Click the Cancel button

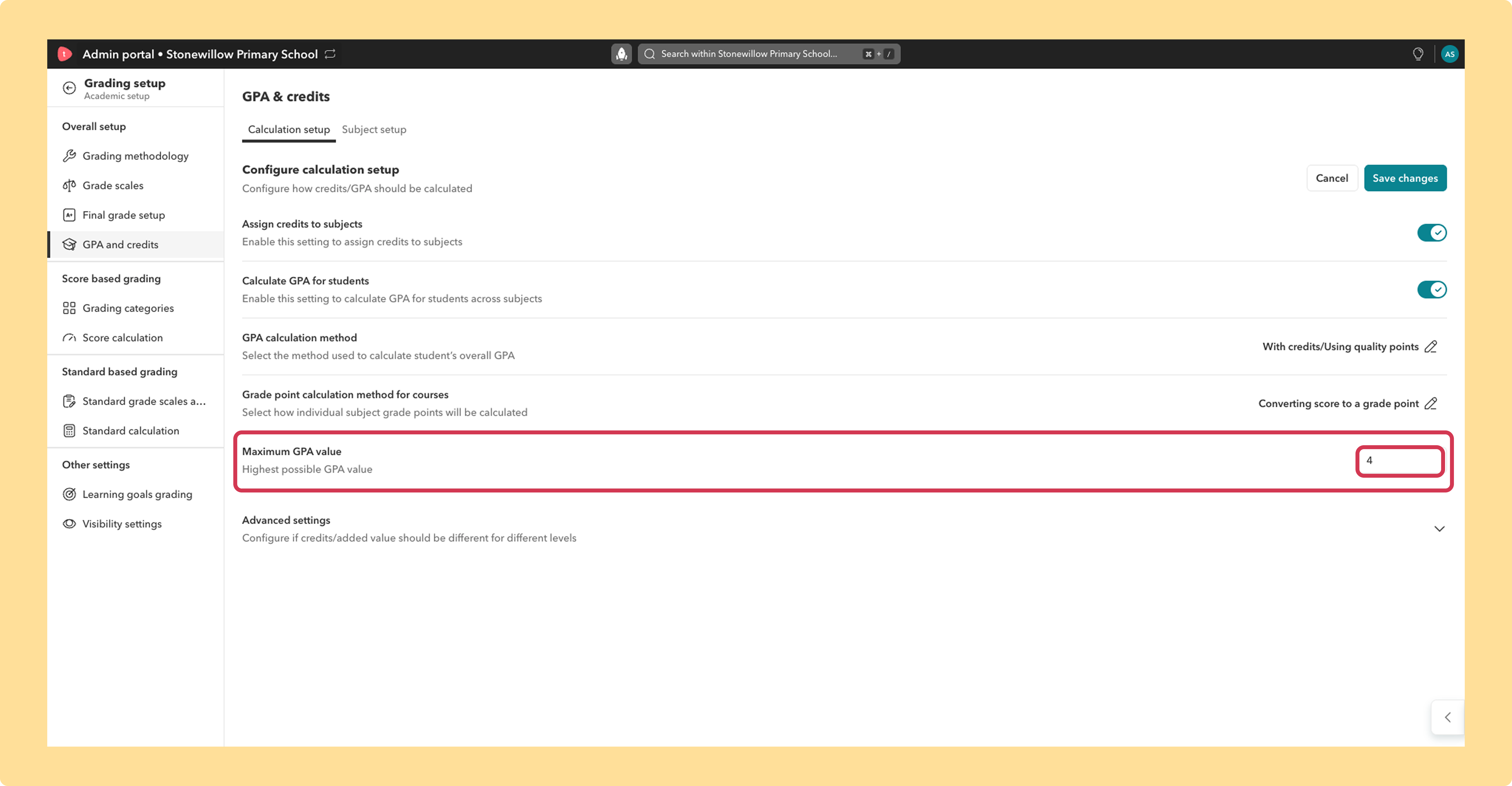pos(1332,178)
